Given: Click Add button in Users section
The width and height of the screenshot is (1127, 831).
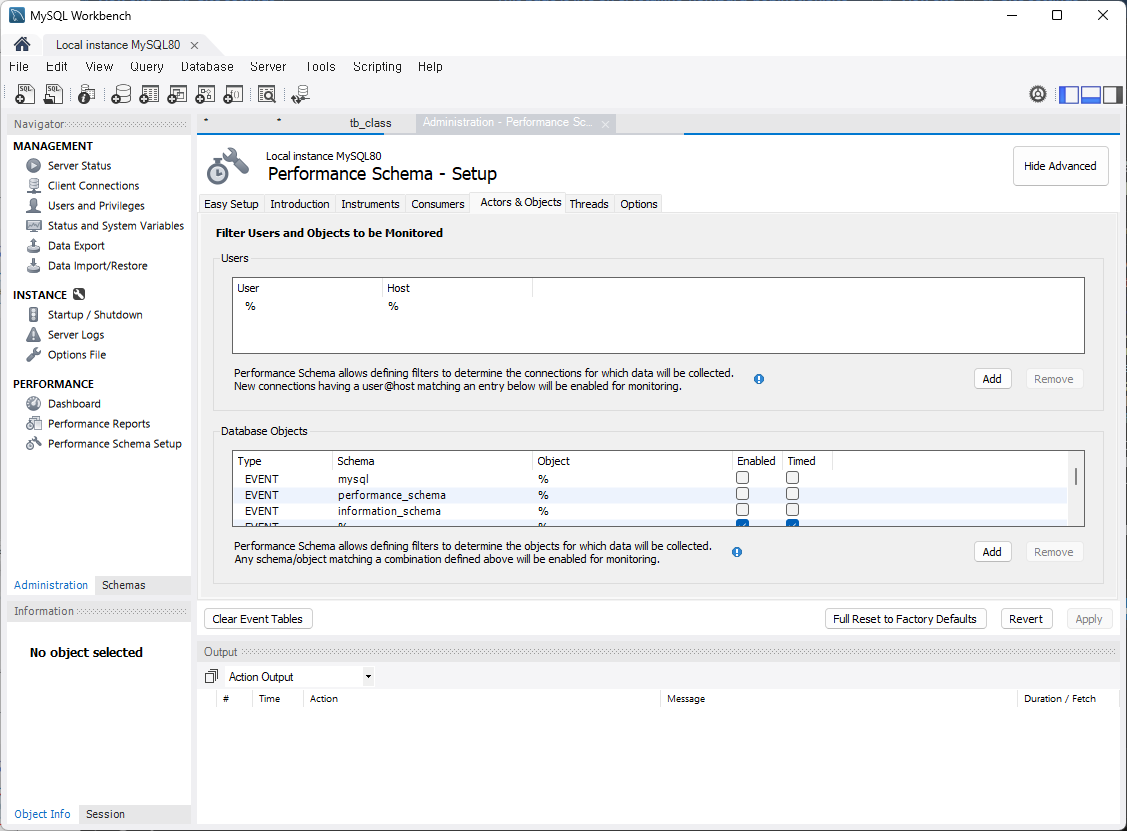Looking at the screenshot, I should coord(992,379).
